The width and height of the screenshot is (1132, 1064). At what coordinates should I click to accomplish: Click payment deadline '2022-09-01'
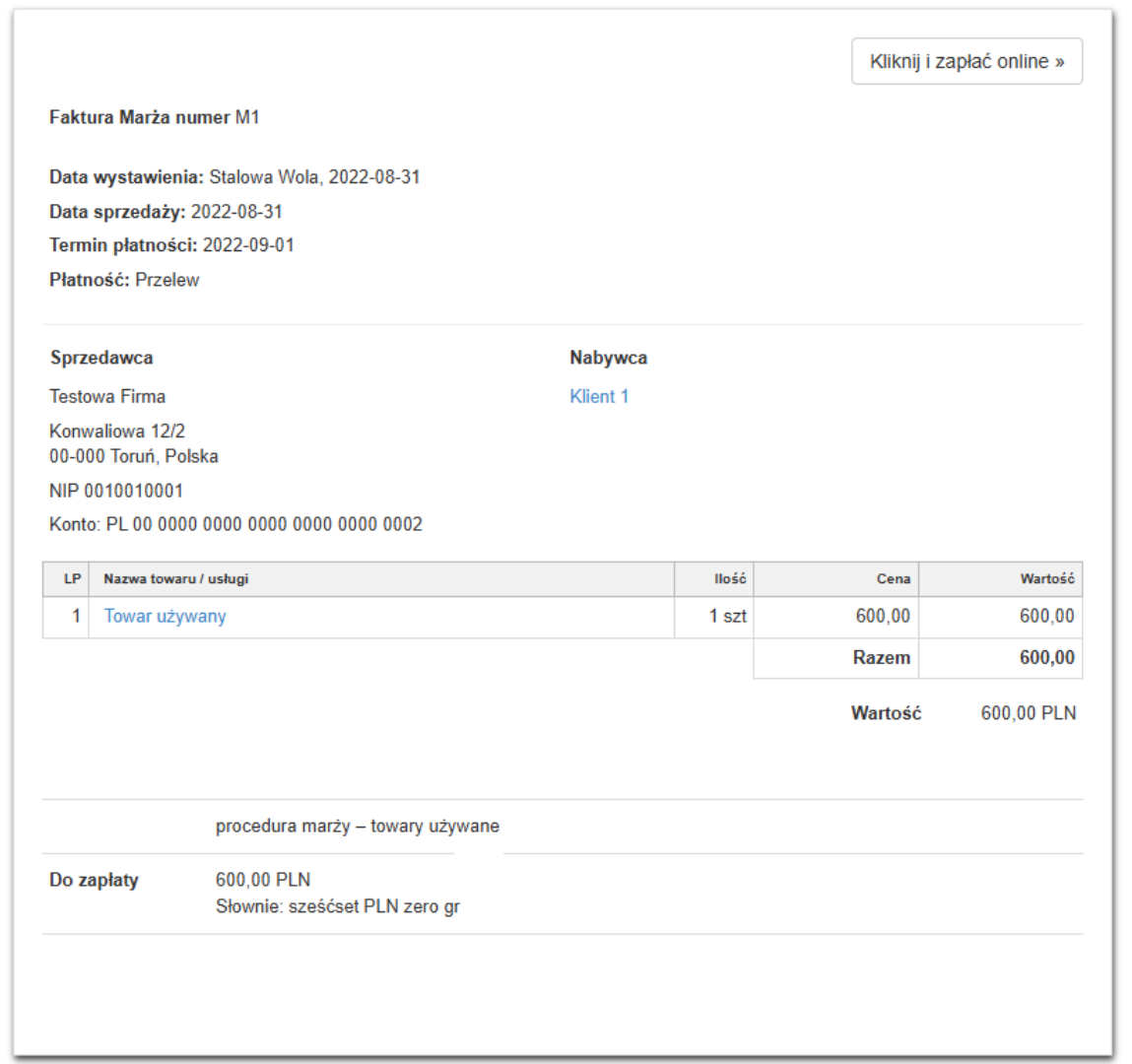click(248, 245)
